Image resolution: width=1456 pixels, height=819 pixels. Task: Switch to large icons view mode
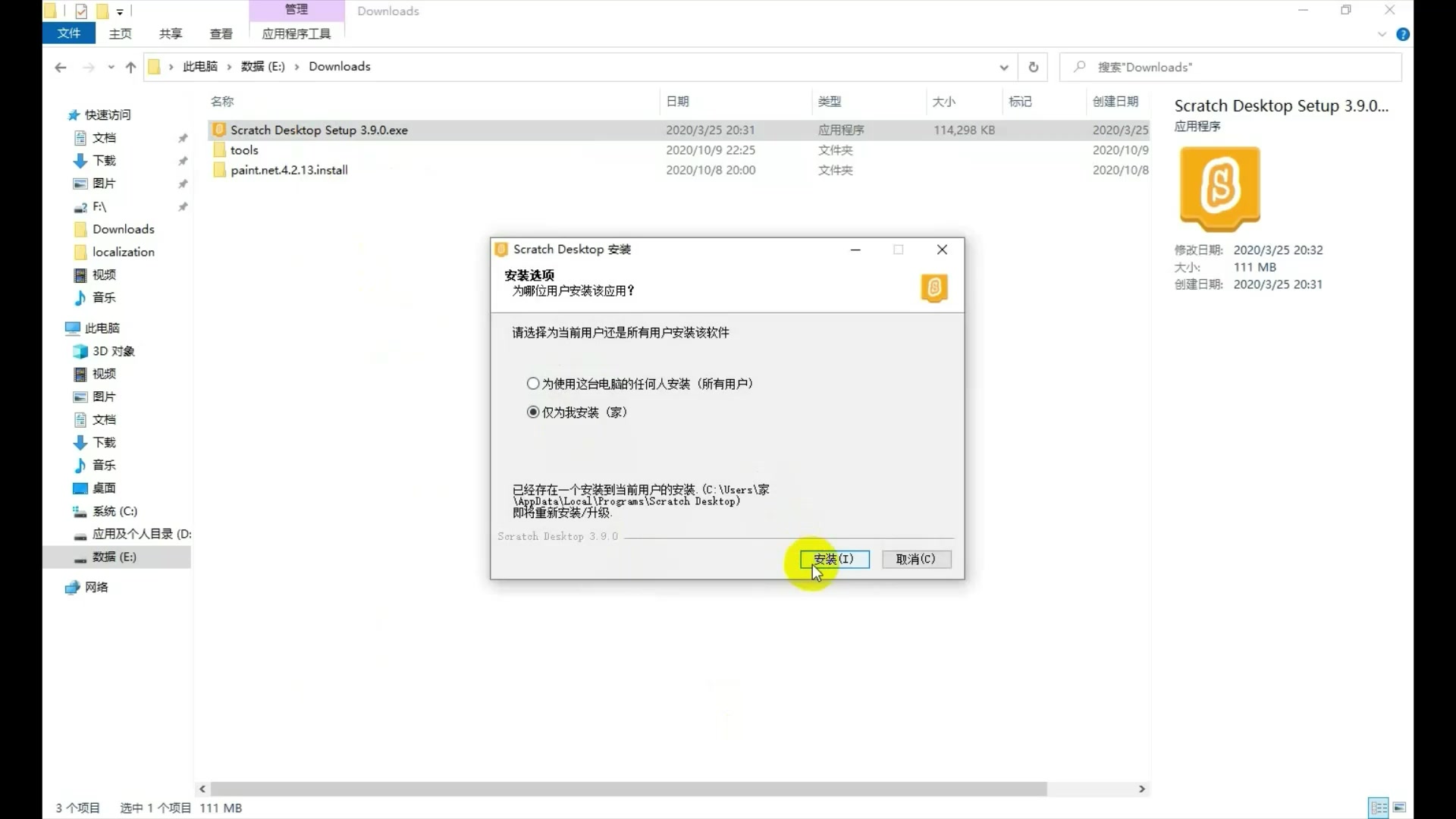[x=1400, y=807]
